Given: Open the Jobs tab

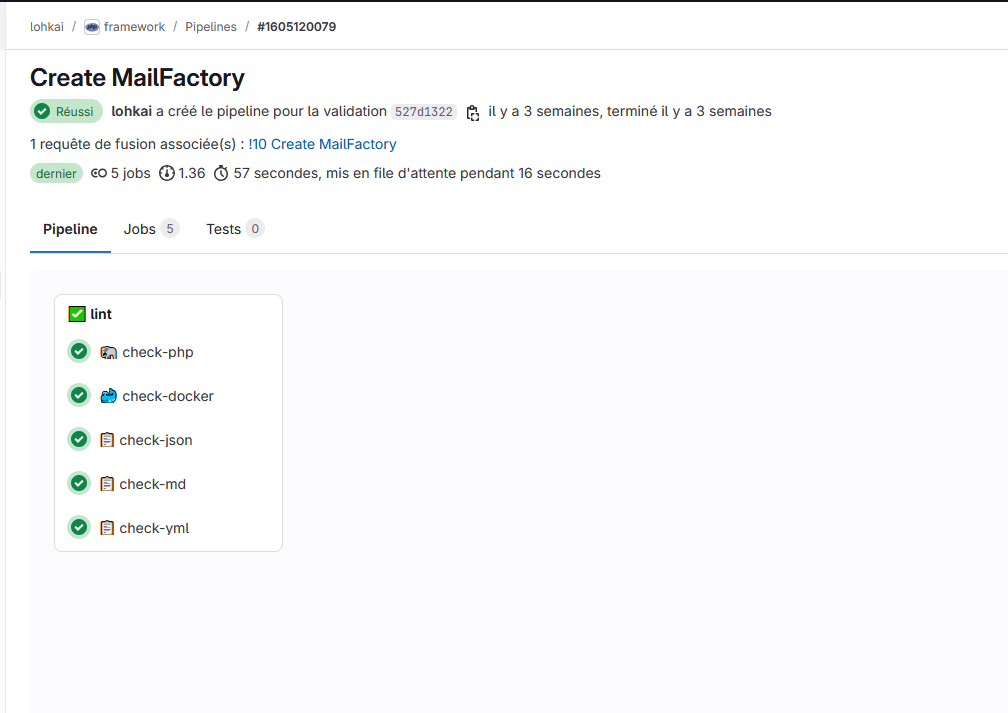Looking at the screenshot, I should pos(151,229).
